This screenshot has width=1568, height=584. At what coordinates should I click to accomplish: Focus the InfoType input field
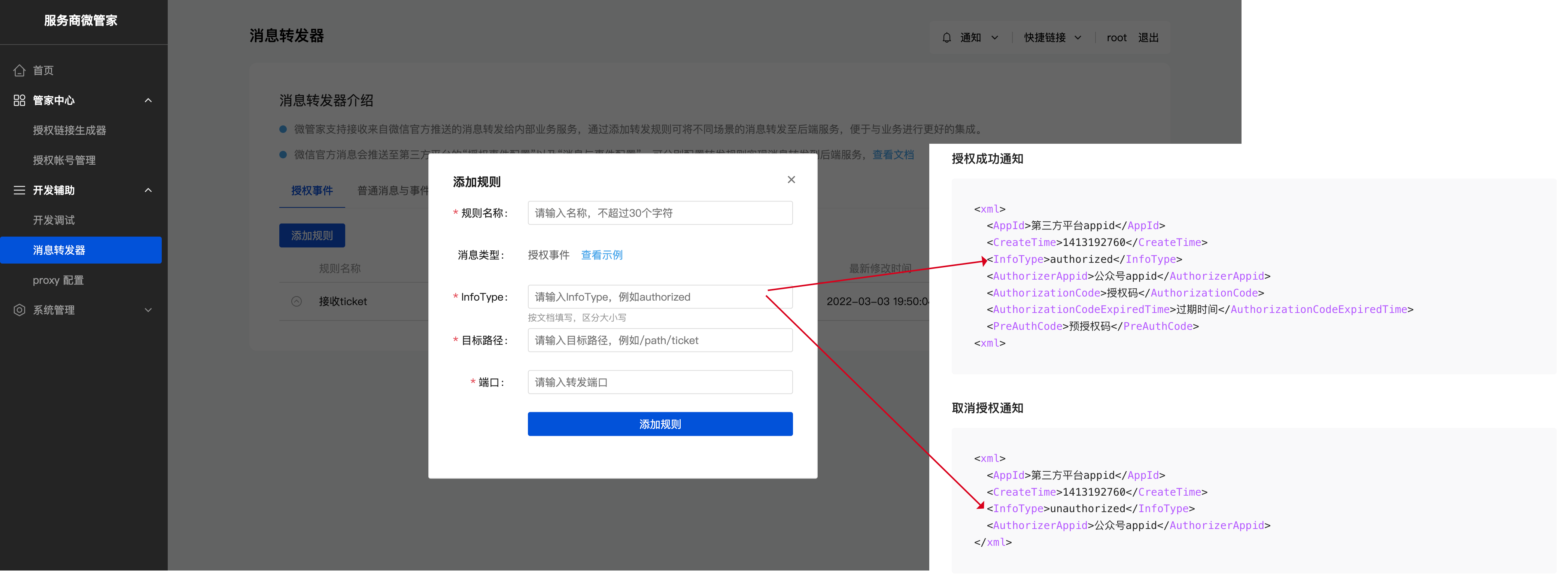click(660, 297)
